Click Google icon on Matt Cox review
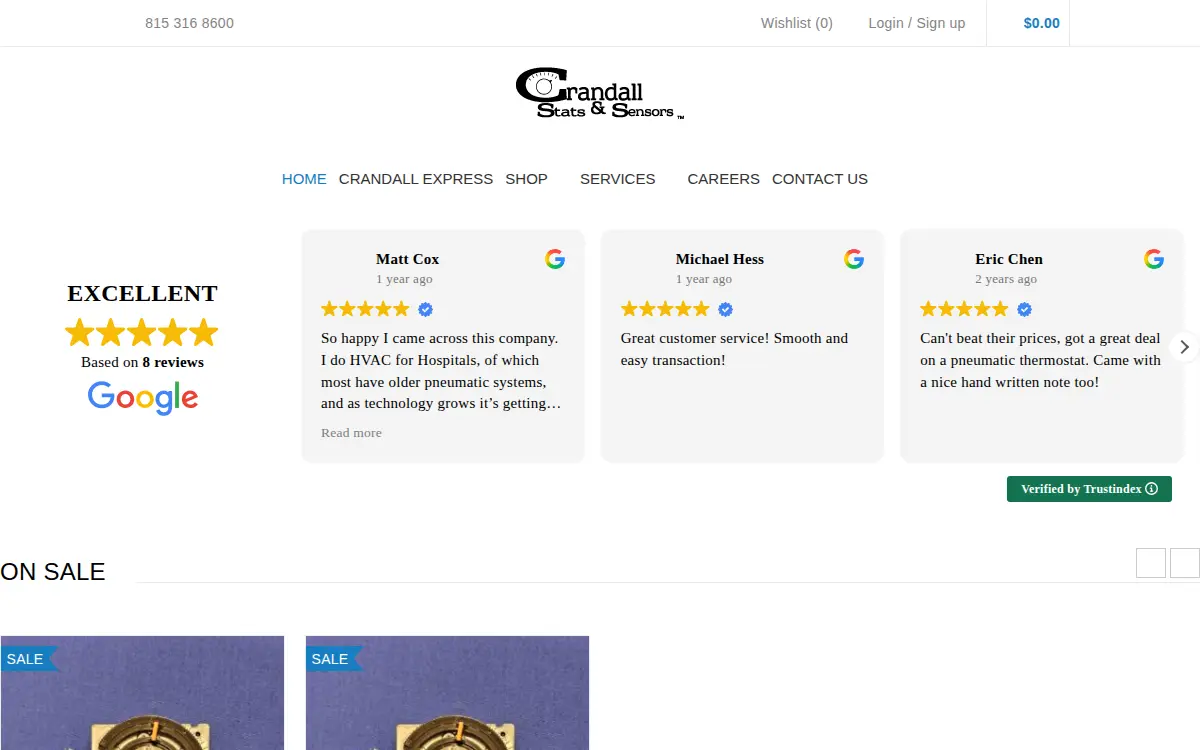 pyautogui.click(x=555, y=259)
